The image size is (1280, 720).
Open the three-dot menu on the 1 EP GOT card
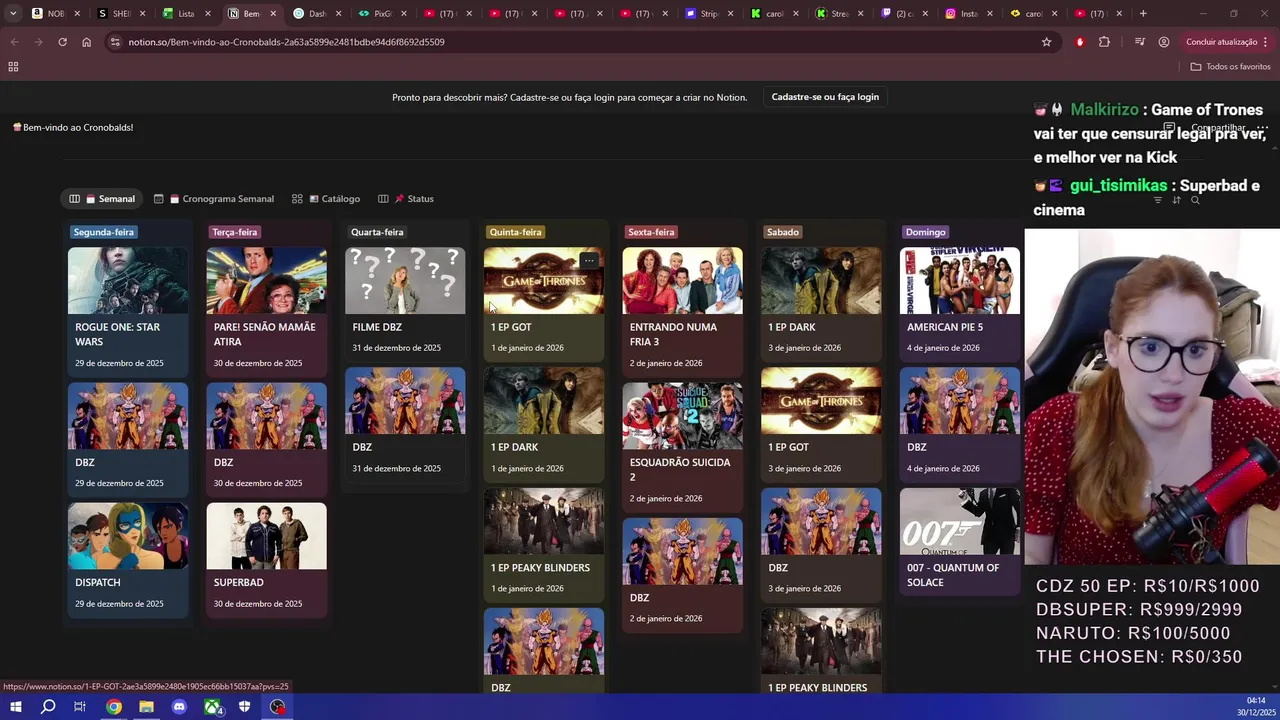[x=589, y=261]
